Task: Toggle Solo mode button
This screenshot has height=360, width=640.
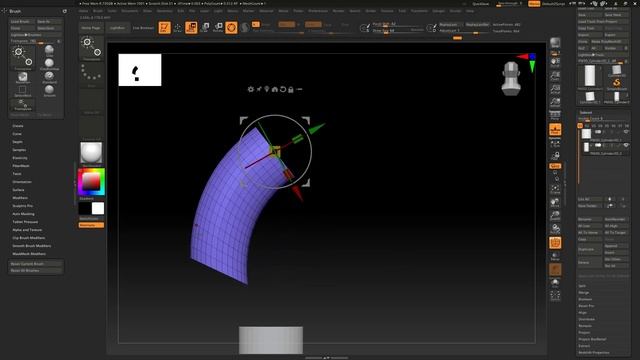Action: tap(555, 283)
